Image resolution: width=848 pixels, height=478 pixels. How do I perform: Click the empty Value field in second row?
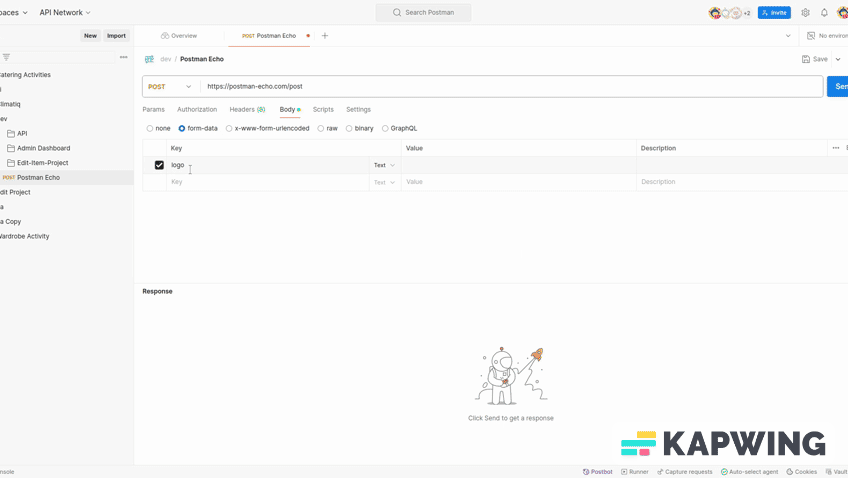pos(519,182)
